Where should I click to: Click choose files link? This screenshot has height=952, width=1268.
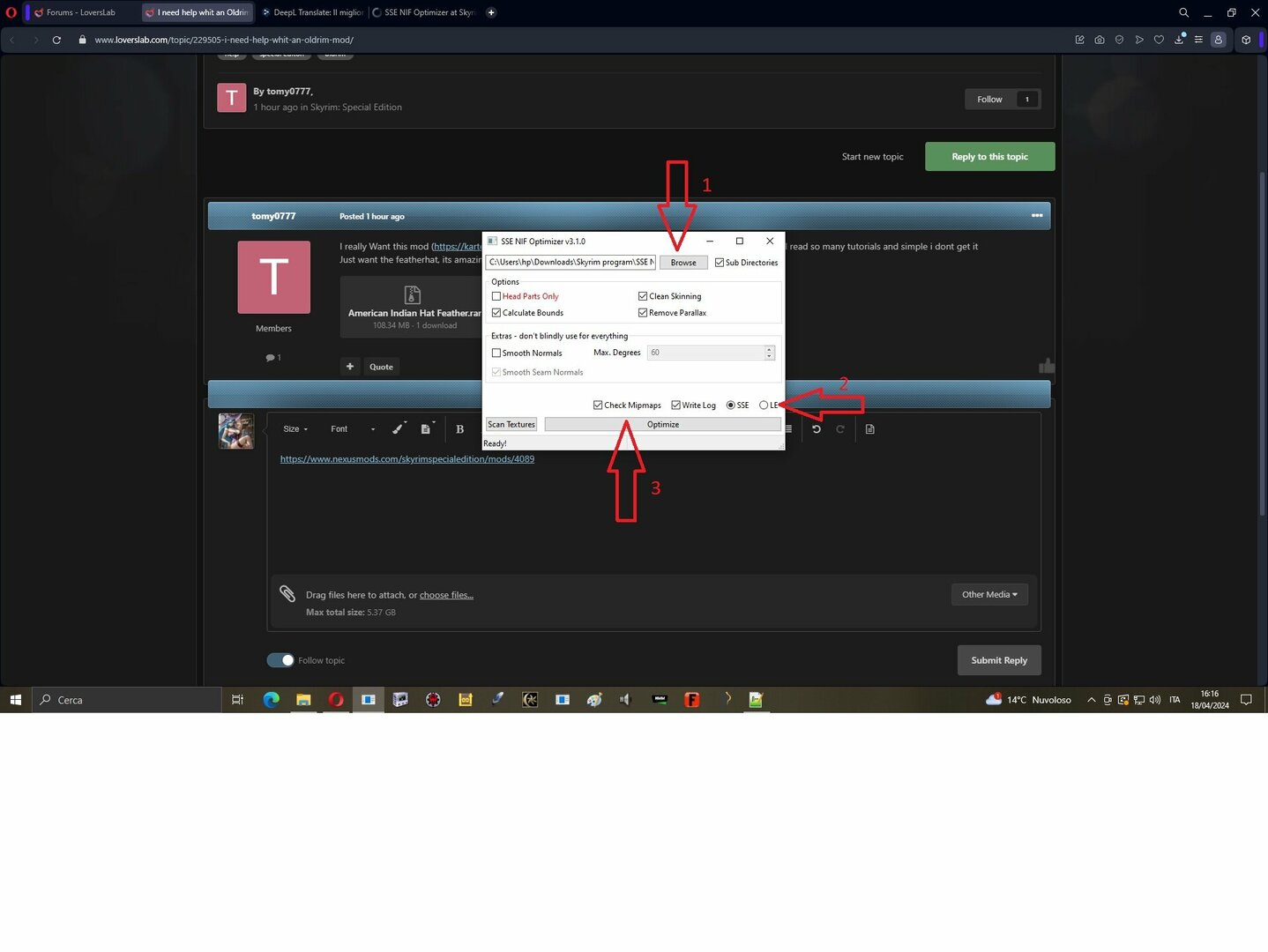[x=446, y=595]
